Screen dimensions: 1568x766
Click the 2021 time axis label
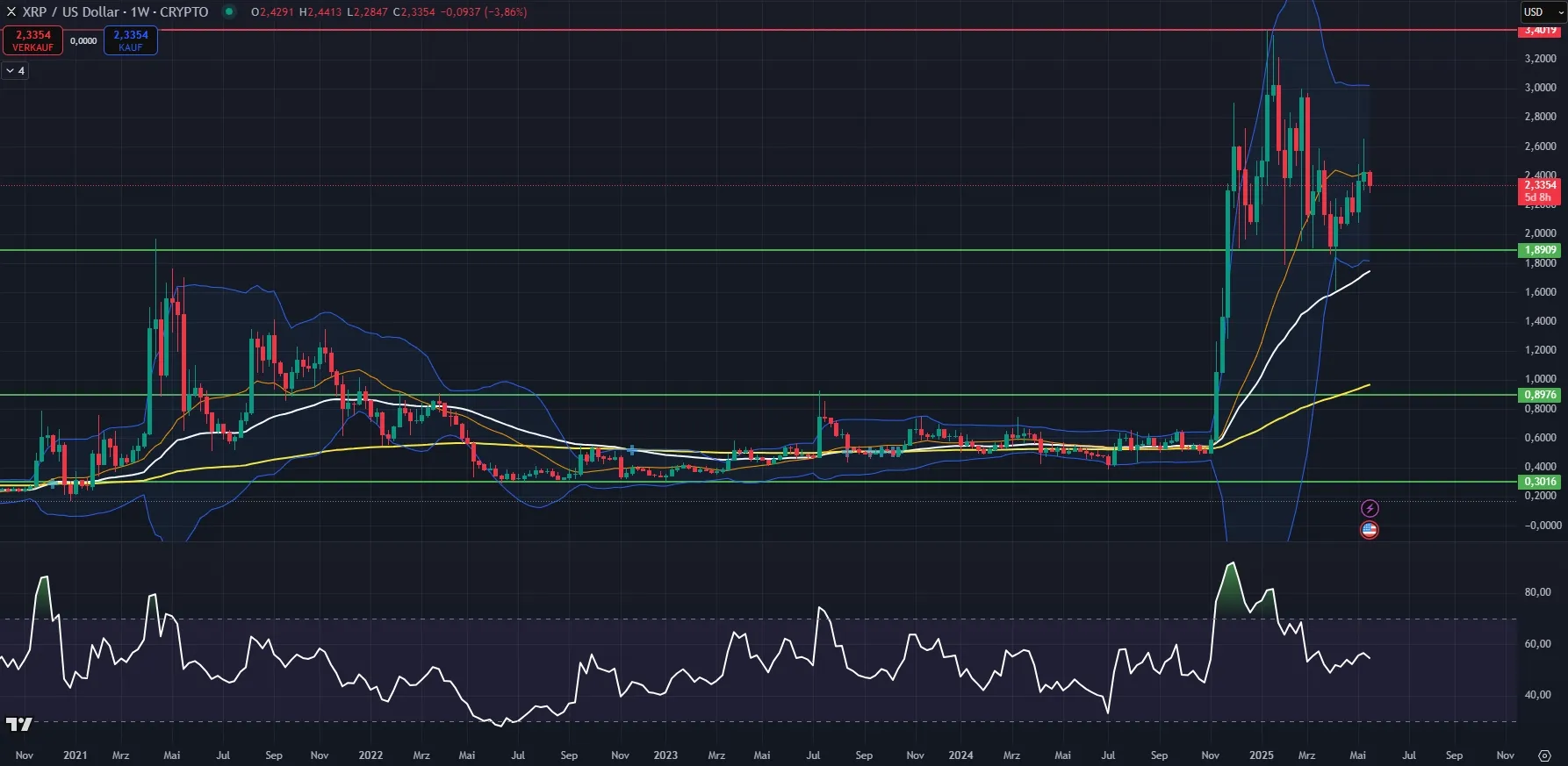coord(76,755)
